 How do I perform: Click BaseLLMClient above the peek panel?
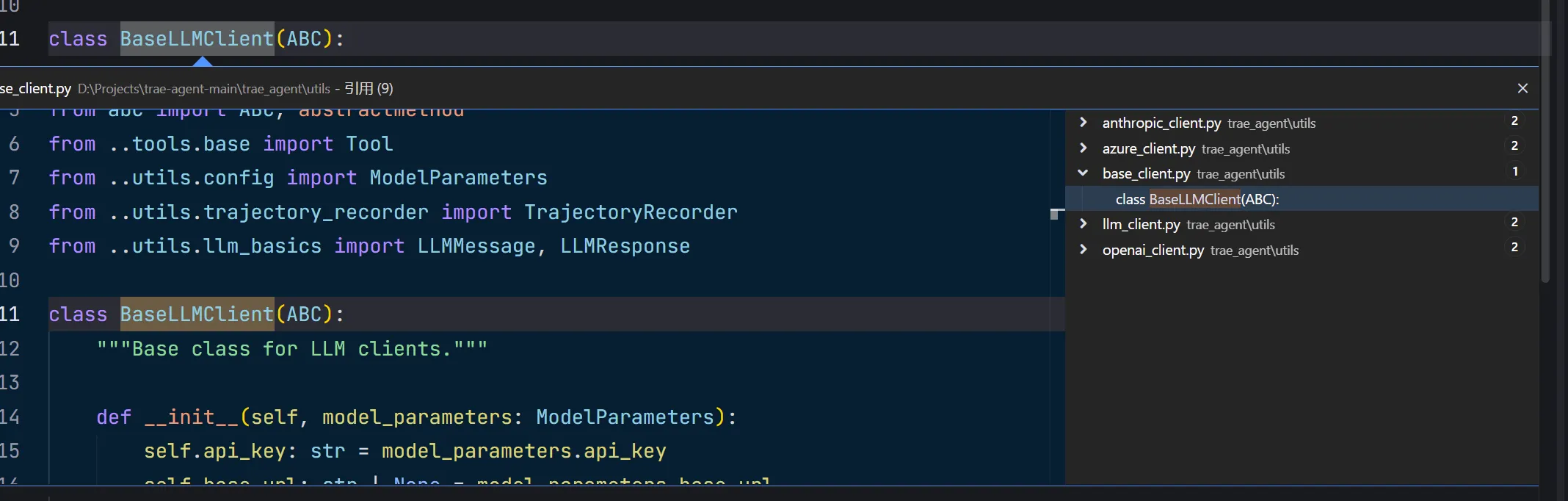pos(197,39)
